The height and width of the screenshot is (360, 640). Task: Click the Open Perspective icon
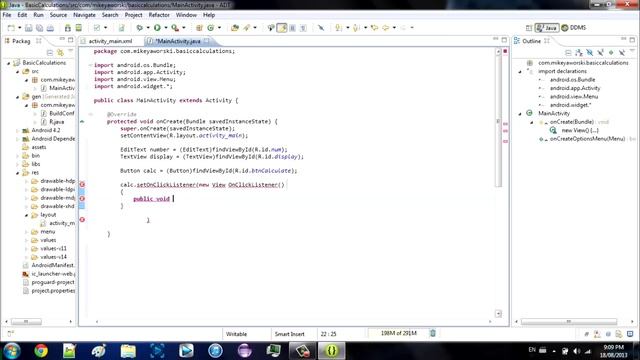529,28
